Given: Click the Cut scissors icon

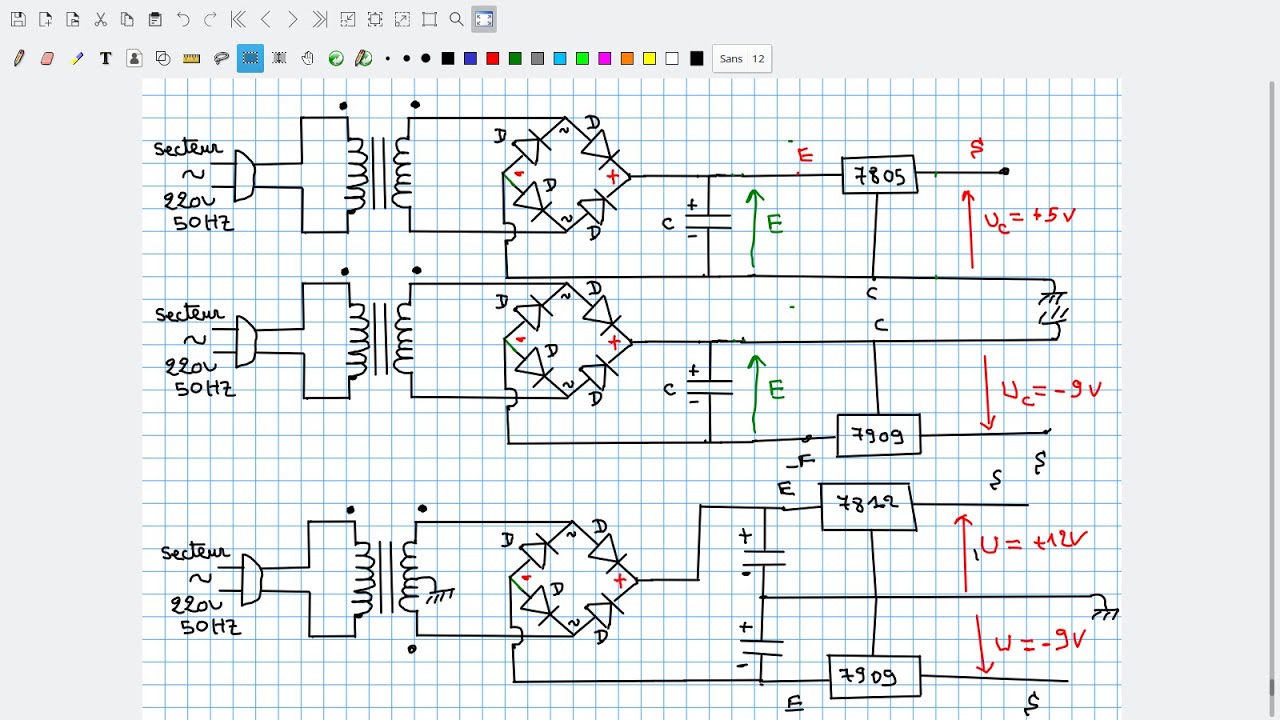Looking at the screenshot, I should point(100,19).
